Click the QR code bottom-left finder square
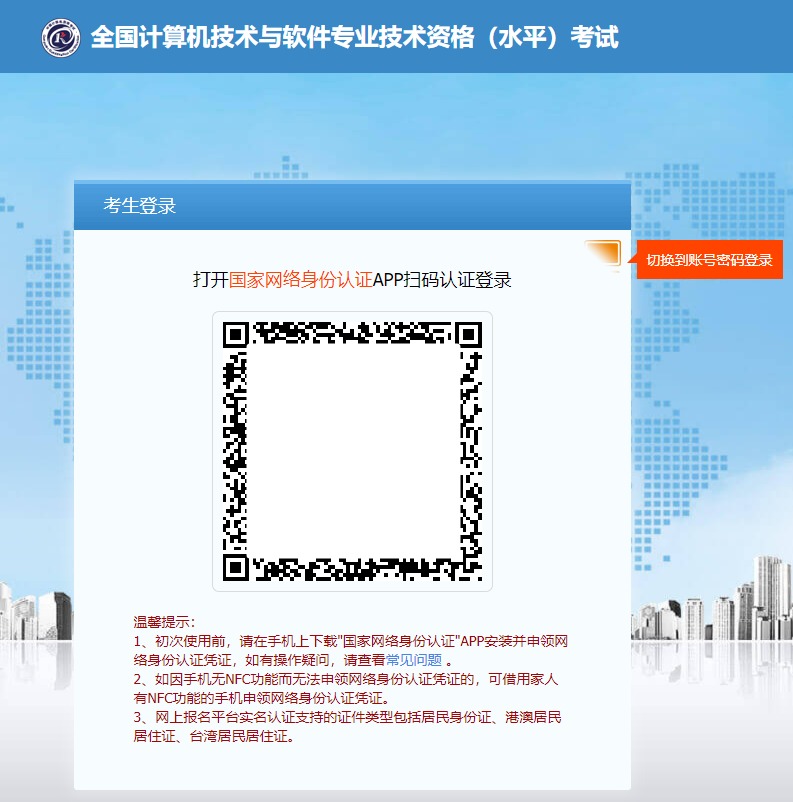 (x=235, y=567)
